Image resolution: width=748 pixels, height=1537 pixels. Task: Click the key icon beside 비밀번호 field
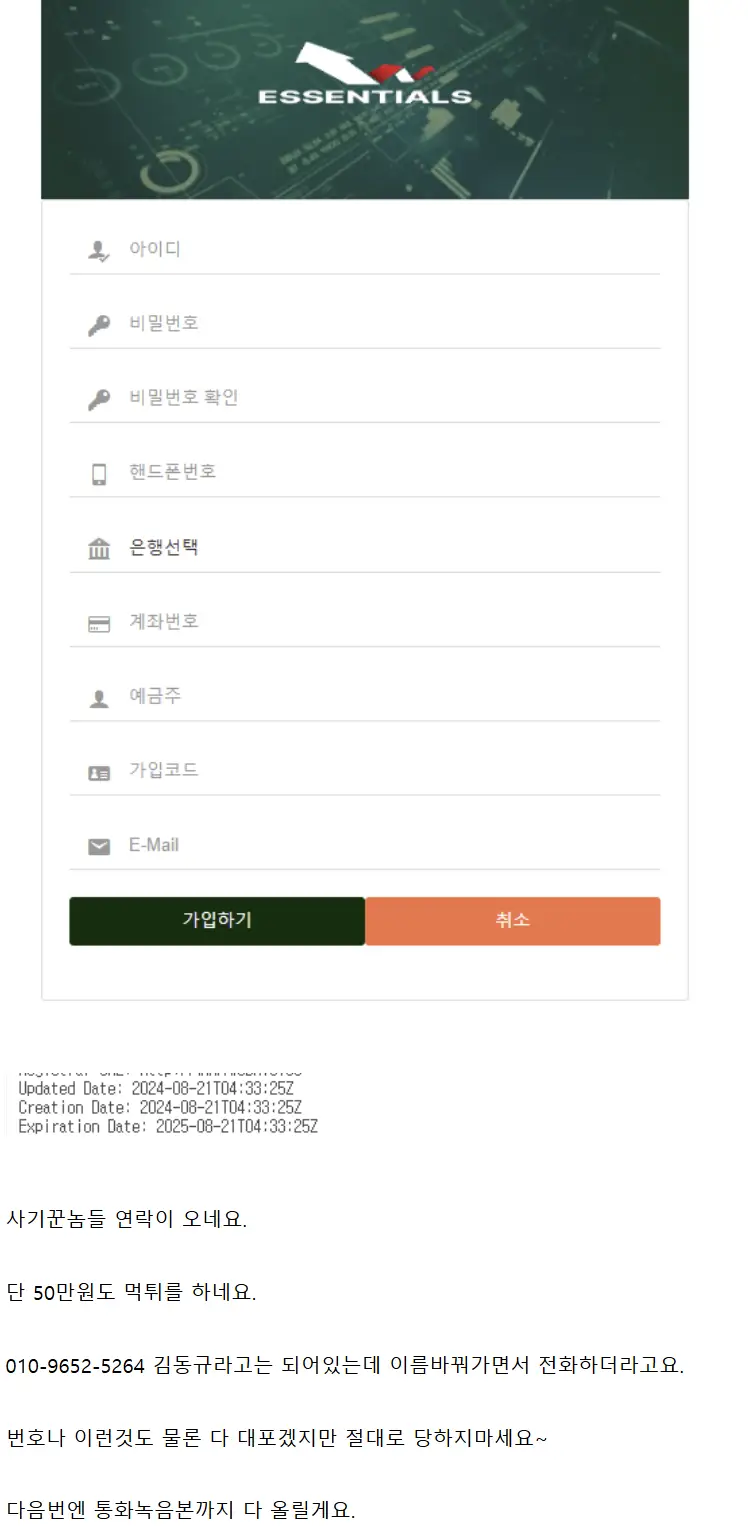(99, 325)
